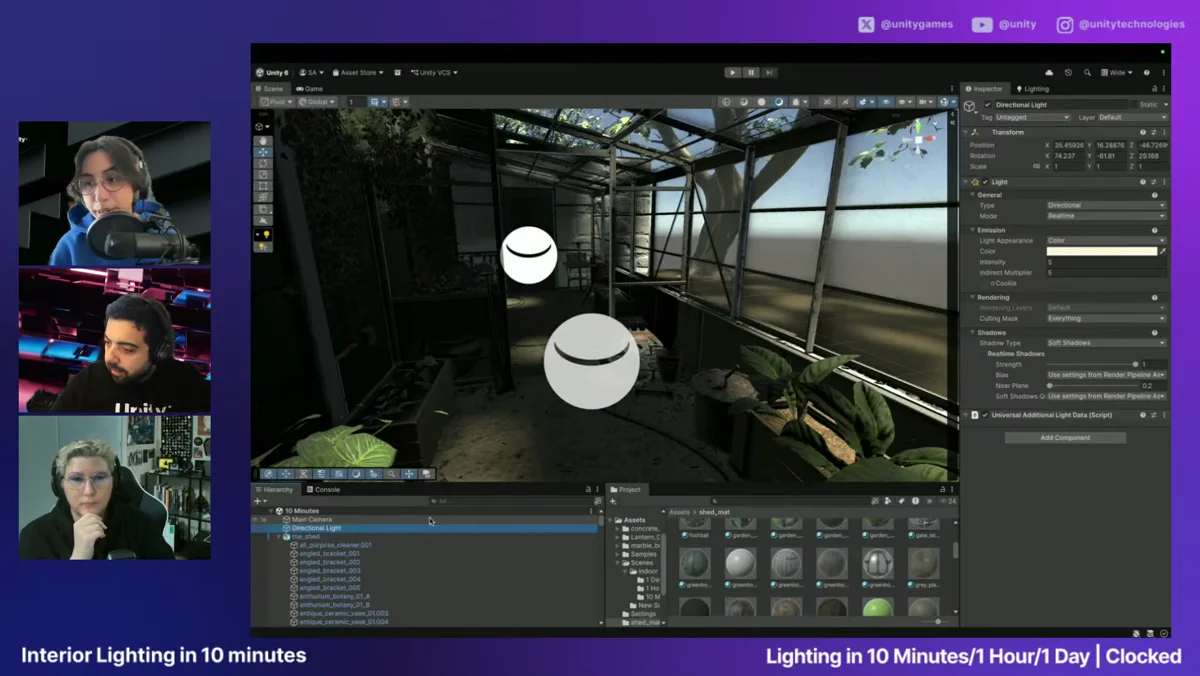This screenshot has height=676, width=1200.
Task: Switch to the Lighting tab
Action: click(1032, 89)
